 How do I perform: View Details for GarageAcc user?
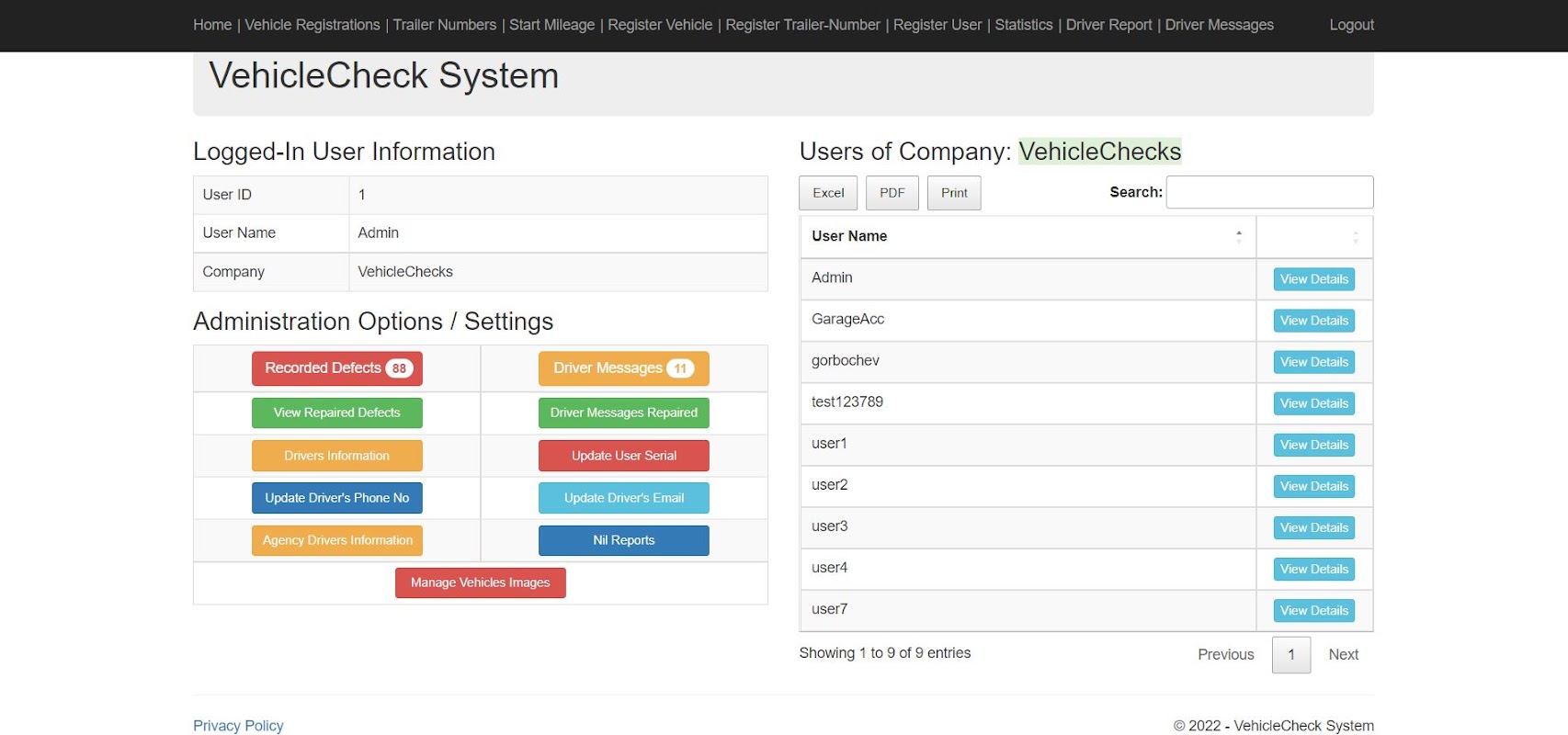click(x=1314, y=321)
